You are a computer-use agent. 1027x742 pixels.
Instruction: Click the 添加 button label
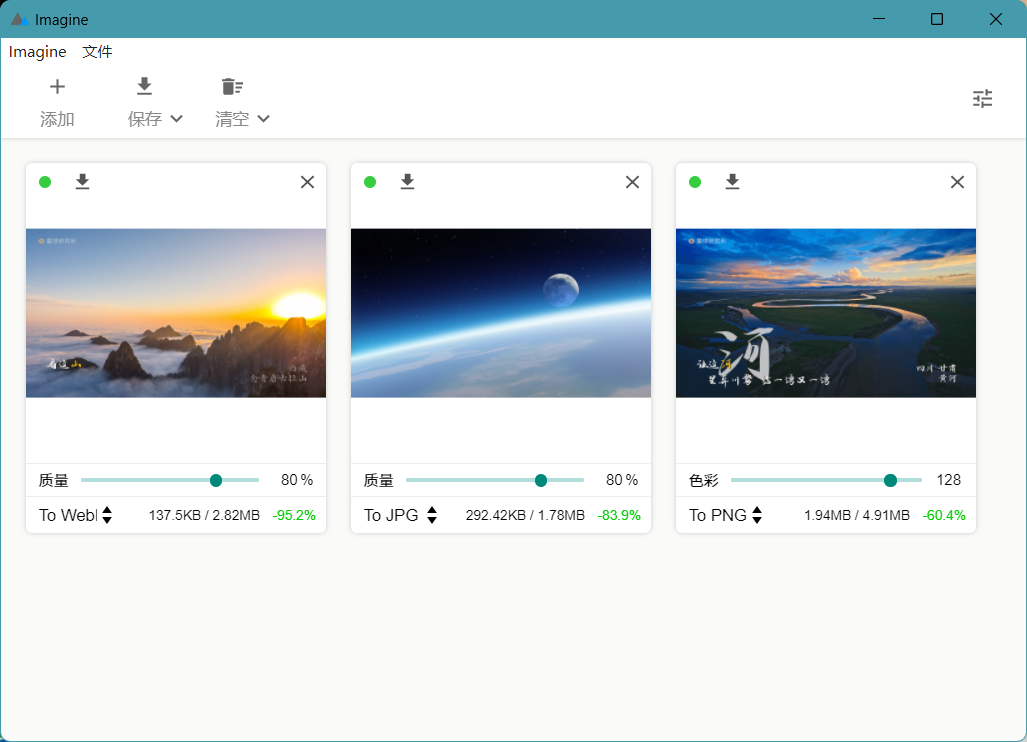tap(57, 119)
